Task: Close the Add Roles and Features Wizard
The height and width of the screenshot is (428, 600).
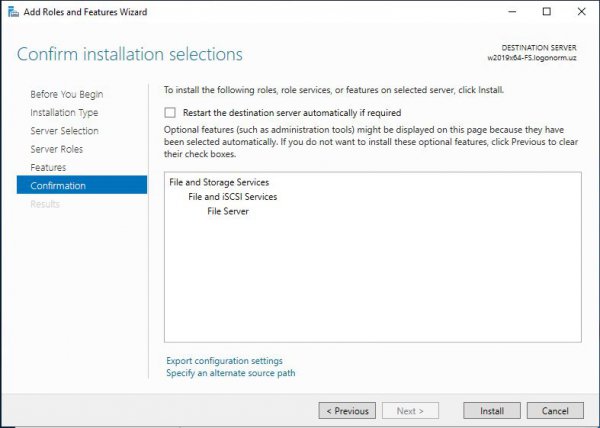Action: (x=582, y=12)
